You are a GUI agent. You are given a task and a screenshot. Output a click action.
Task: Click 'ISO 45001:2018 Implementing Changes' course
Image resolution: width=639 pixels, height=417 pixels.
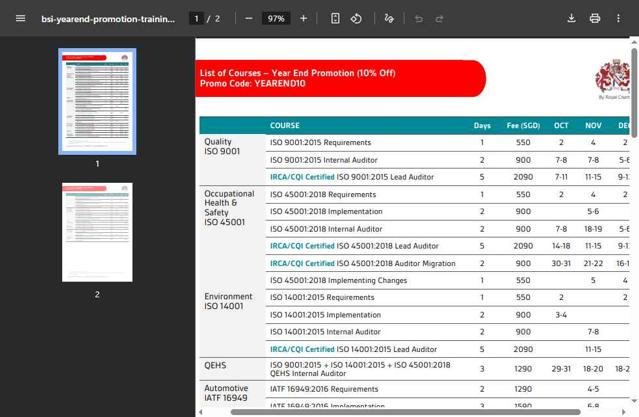click(x=338, y=280)
